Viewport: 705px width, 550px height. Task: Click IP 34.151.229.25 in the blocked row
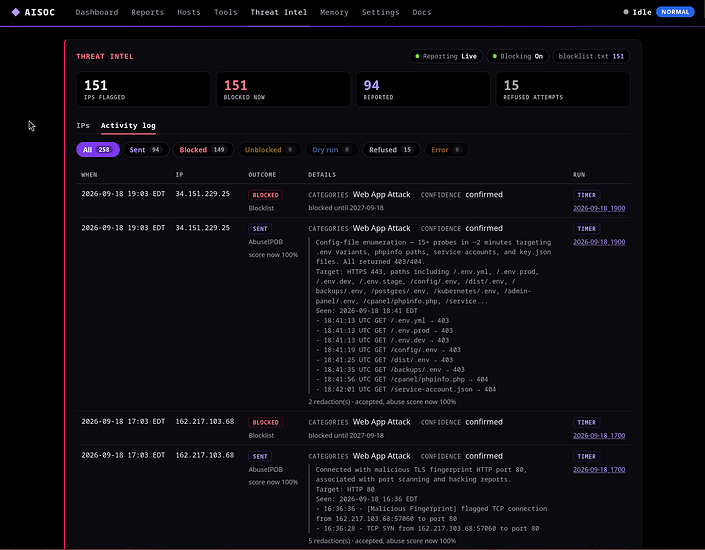coord(202,194)
